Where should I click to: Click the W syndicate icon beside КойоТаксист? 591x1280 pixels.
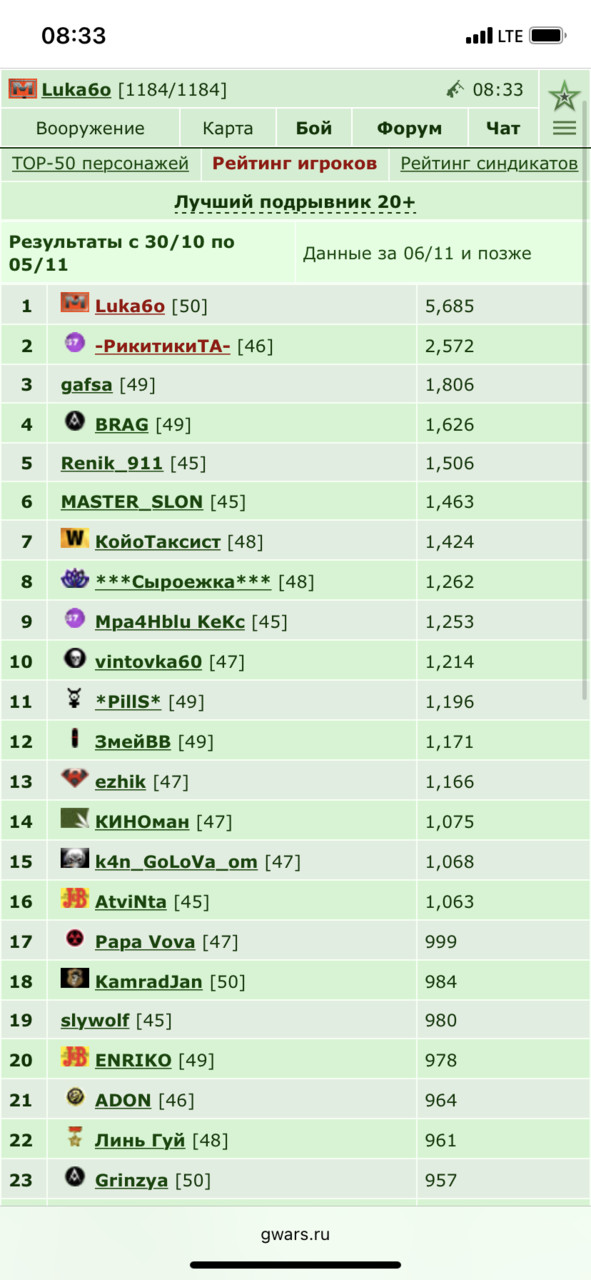pyautogui.click(x=75, y=540)
